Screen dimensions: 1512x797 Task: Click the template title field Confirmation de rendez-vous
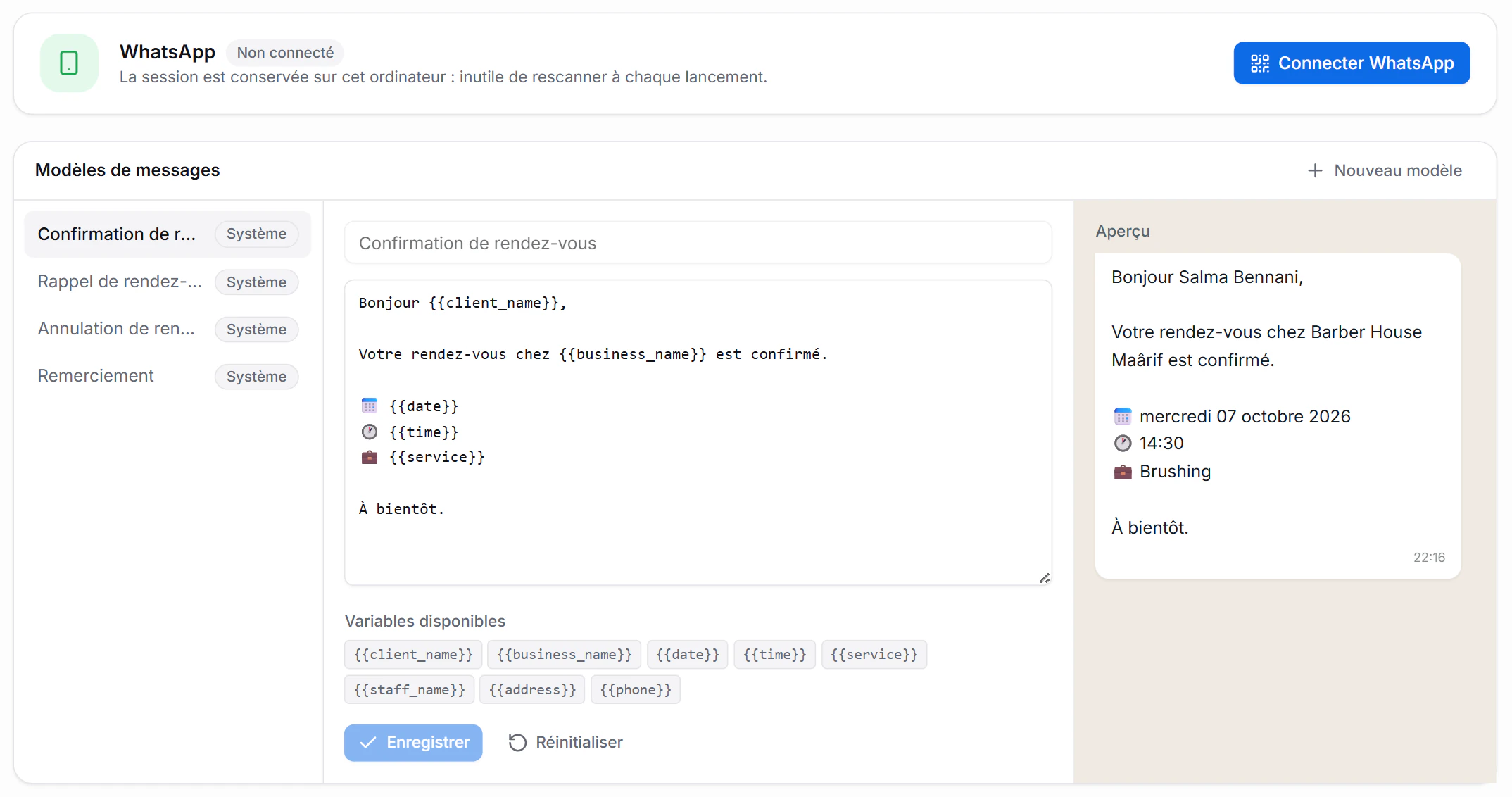pos(698,243)
